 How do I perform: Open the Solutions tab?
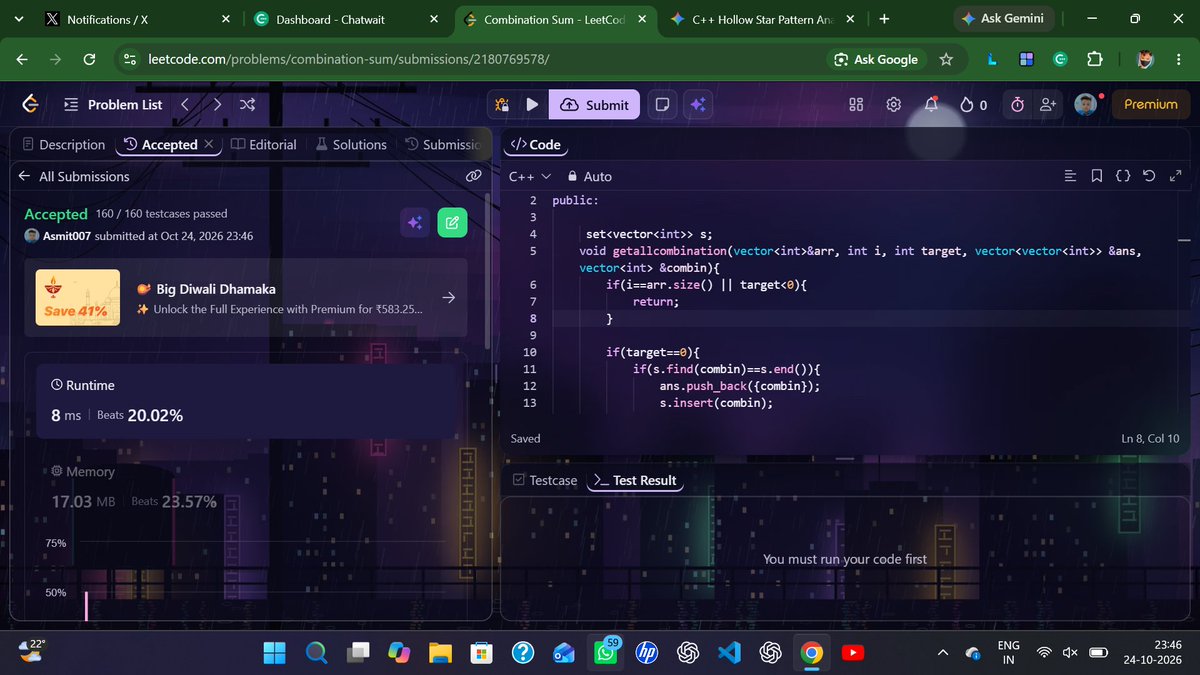tap(351, 144)
